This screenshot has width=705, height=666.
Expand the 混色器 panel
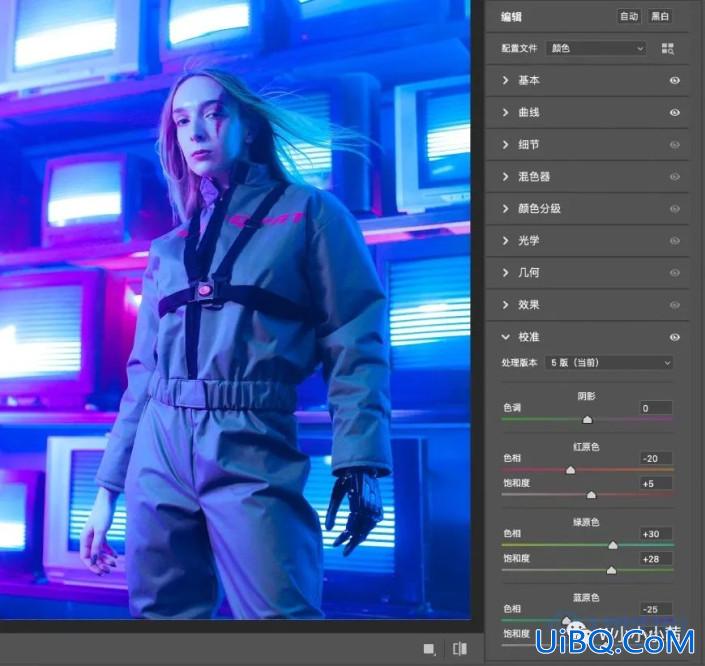pyautogui.click(x=505, y=177)
